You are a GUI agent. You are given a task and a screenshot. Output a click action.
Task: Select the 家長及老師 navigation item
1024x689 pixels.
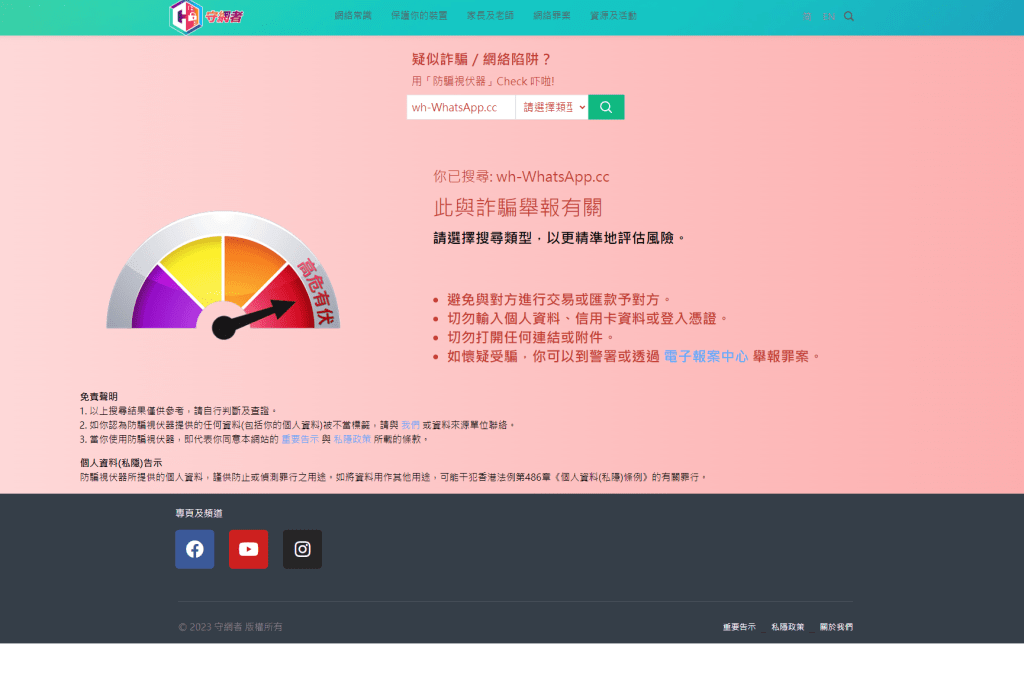point(490,16)
